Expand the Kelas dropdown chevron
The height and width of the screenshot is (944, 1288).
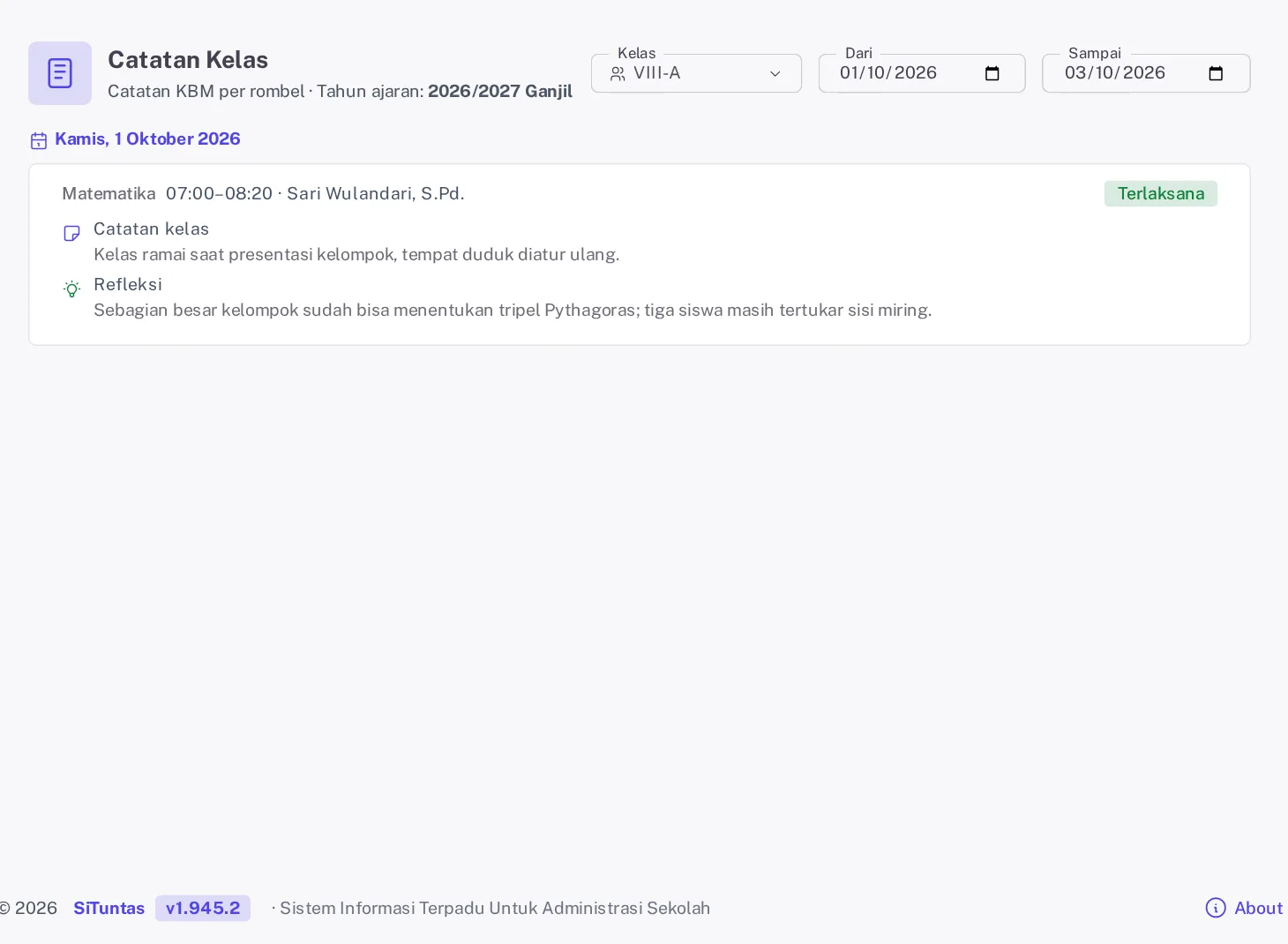click(775, 74)
